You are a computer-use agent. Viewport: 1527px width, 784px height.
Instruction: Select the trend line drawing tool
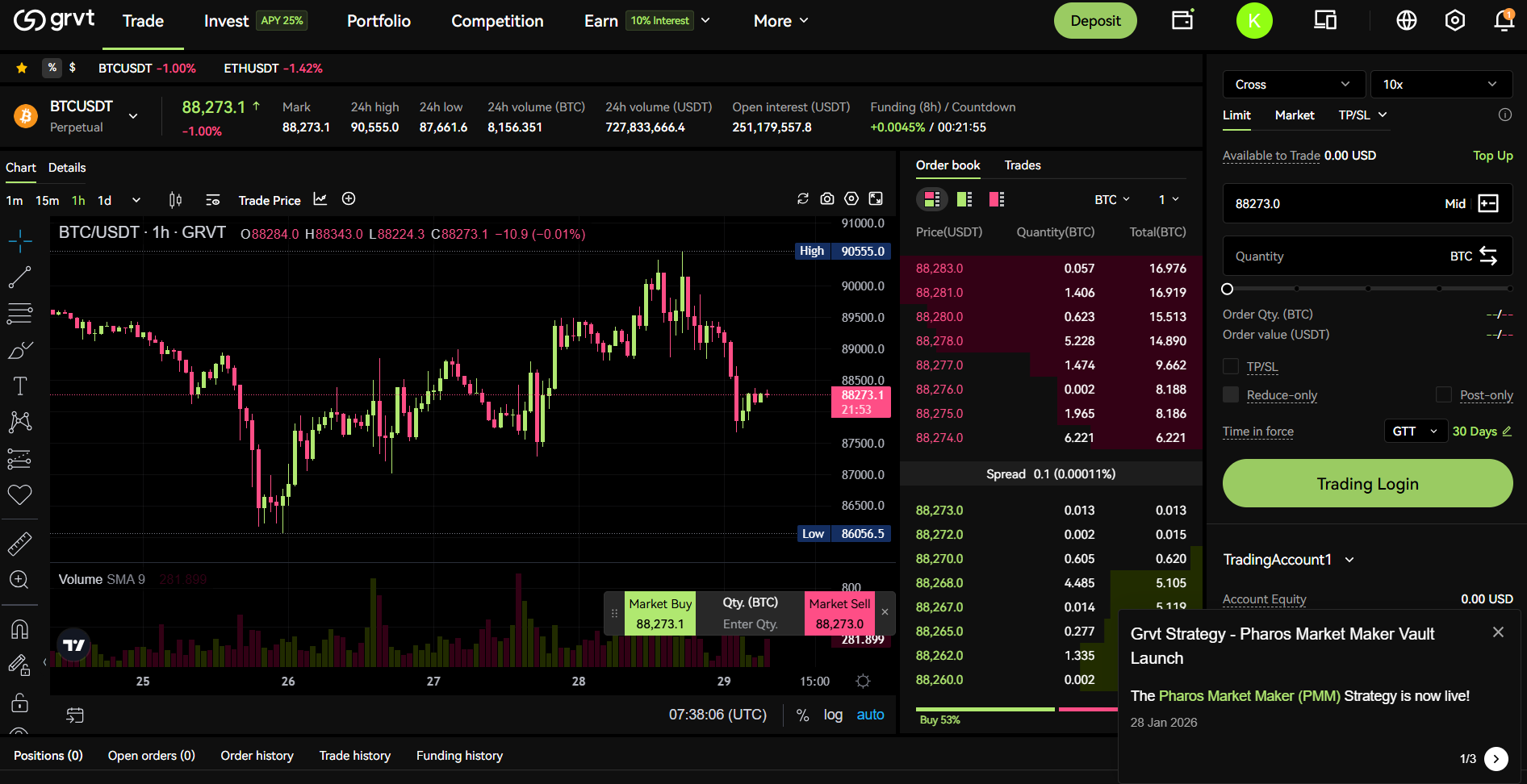(20, 277)
